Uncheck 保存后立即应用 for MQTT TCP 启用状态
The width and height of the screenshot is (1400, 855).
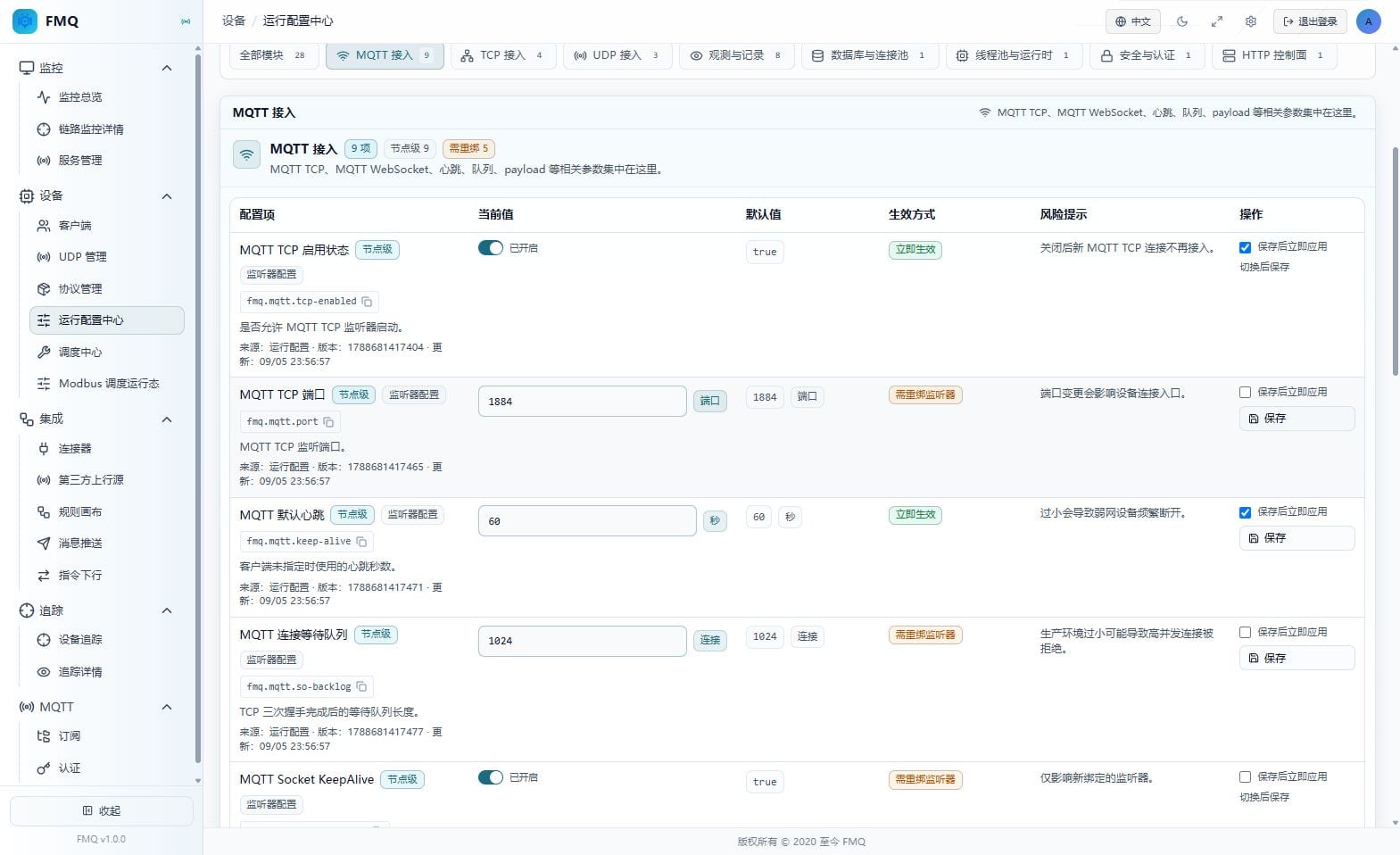pyautogui.click(x=1245, y=247)
